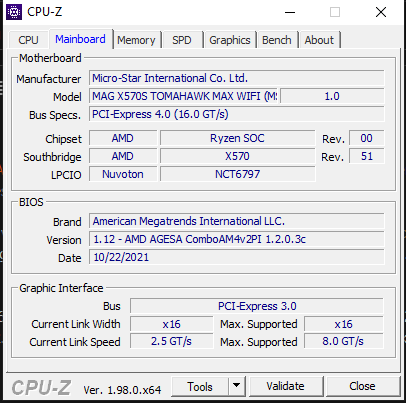Click the current link width x16 value
Viewport: 406px width, 403px height.
point(172,324)
